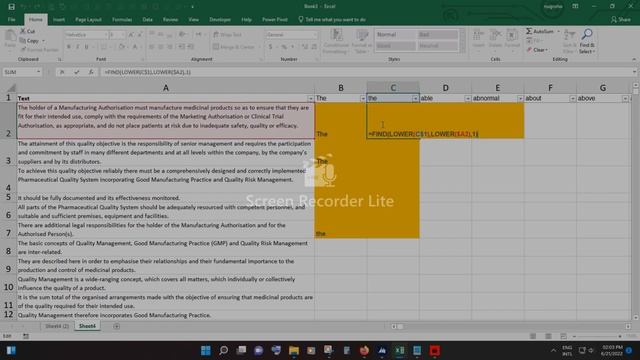The width and height of the screenshot is (640, 360).
Task: Click the Bad cell style
Action: click(x=437, y=35)
